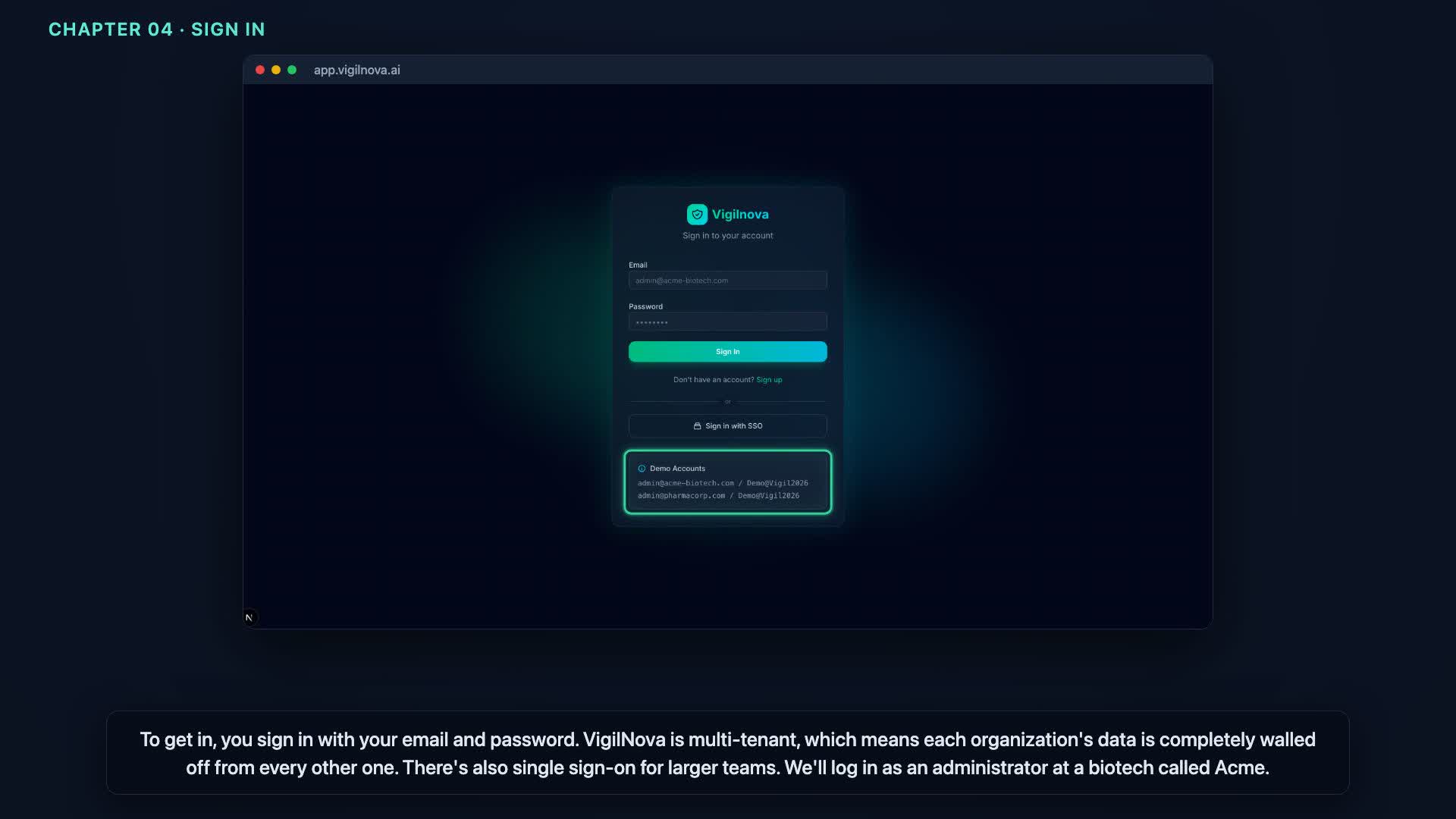Click the gradient Sign In button

(727, 352)
